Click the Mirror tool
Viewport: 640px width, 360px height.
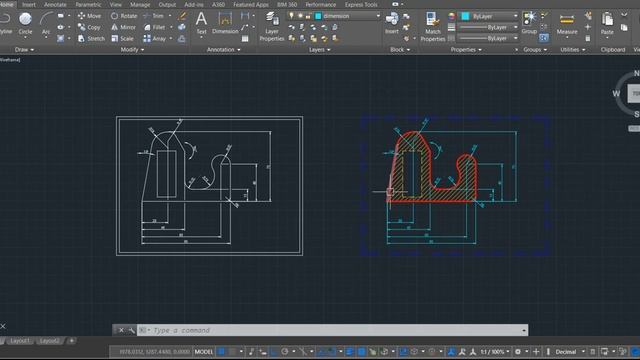(x=123, y=27)
